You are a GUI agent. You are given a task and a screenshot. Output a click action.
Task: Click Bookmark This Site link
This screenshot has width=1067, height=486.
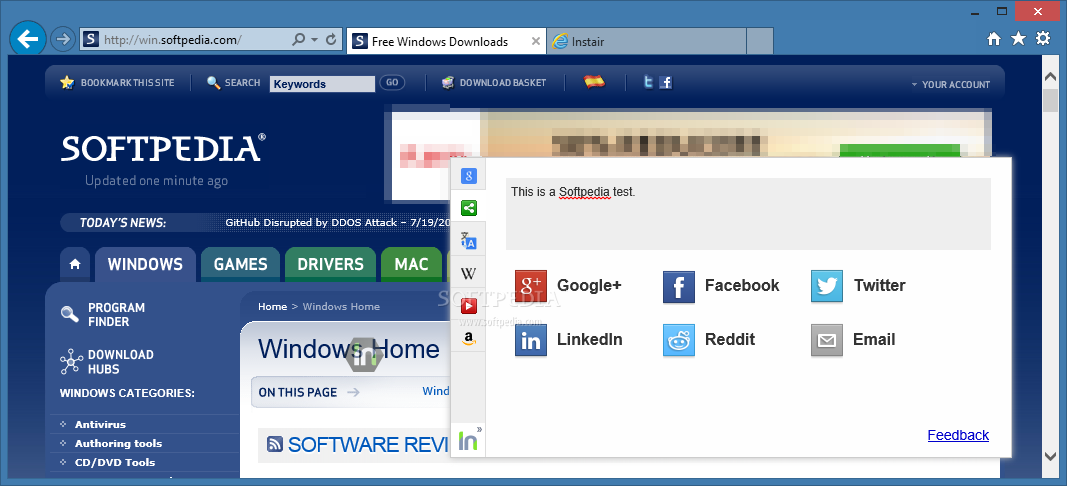pyautogui.click(x=127, y=82)
